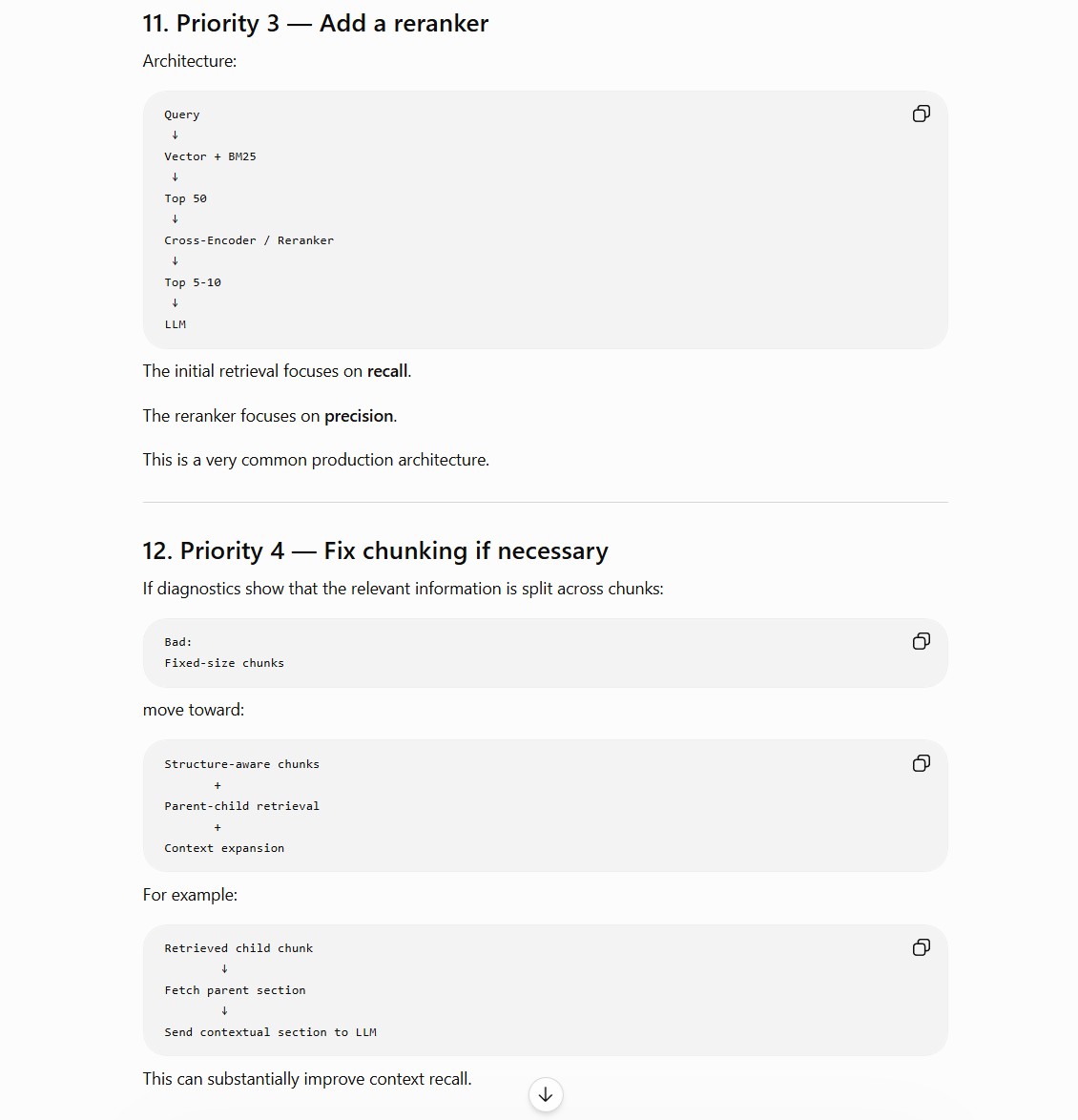Click the 'Context expansion' line
1078x1120 pixels.
224,848
